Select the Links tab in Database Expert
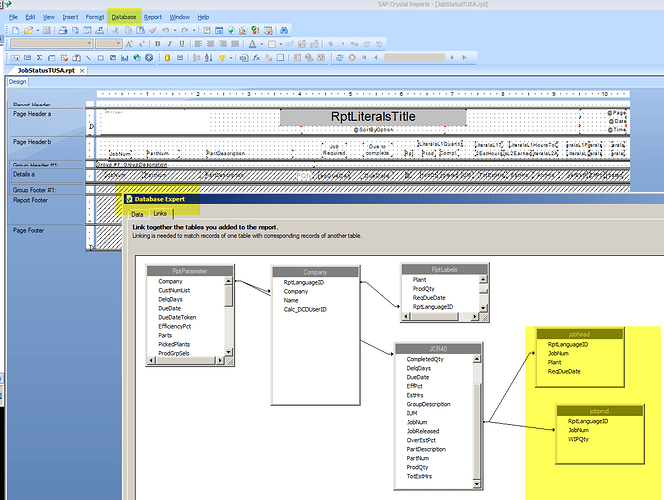This screenshot has height=500, width=664. pos(160,213)
